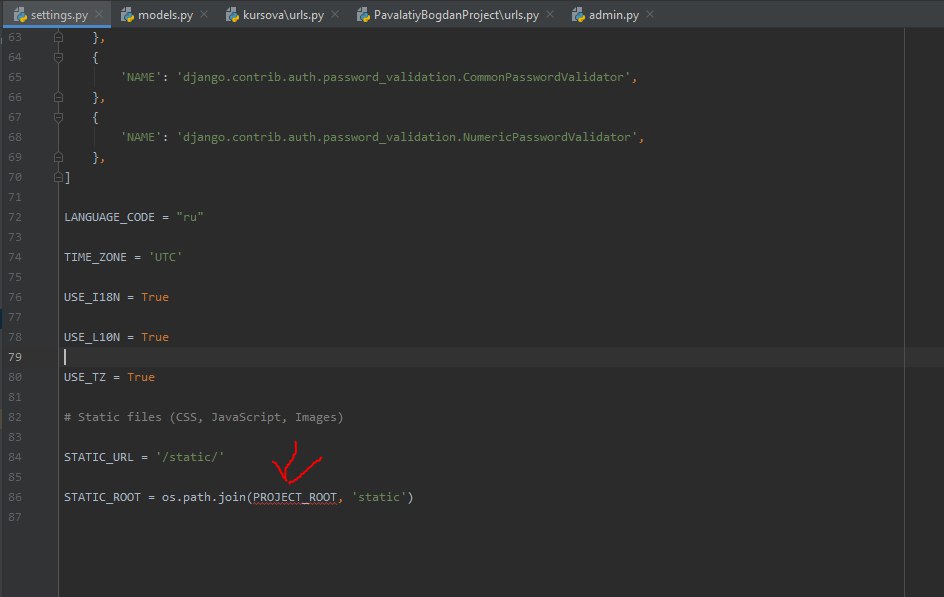Click line number 79 in the gutter
This screenshot has height=597, width=944.
pyautogui.click(x=14, y=357)
